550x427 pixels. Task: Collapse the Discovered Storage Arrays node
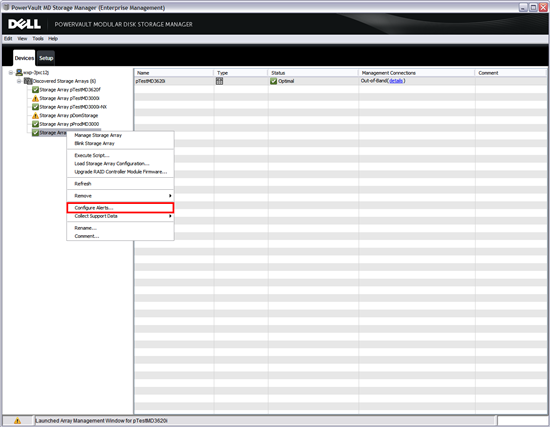coord(19,81)
